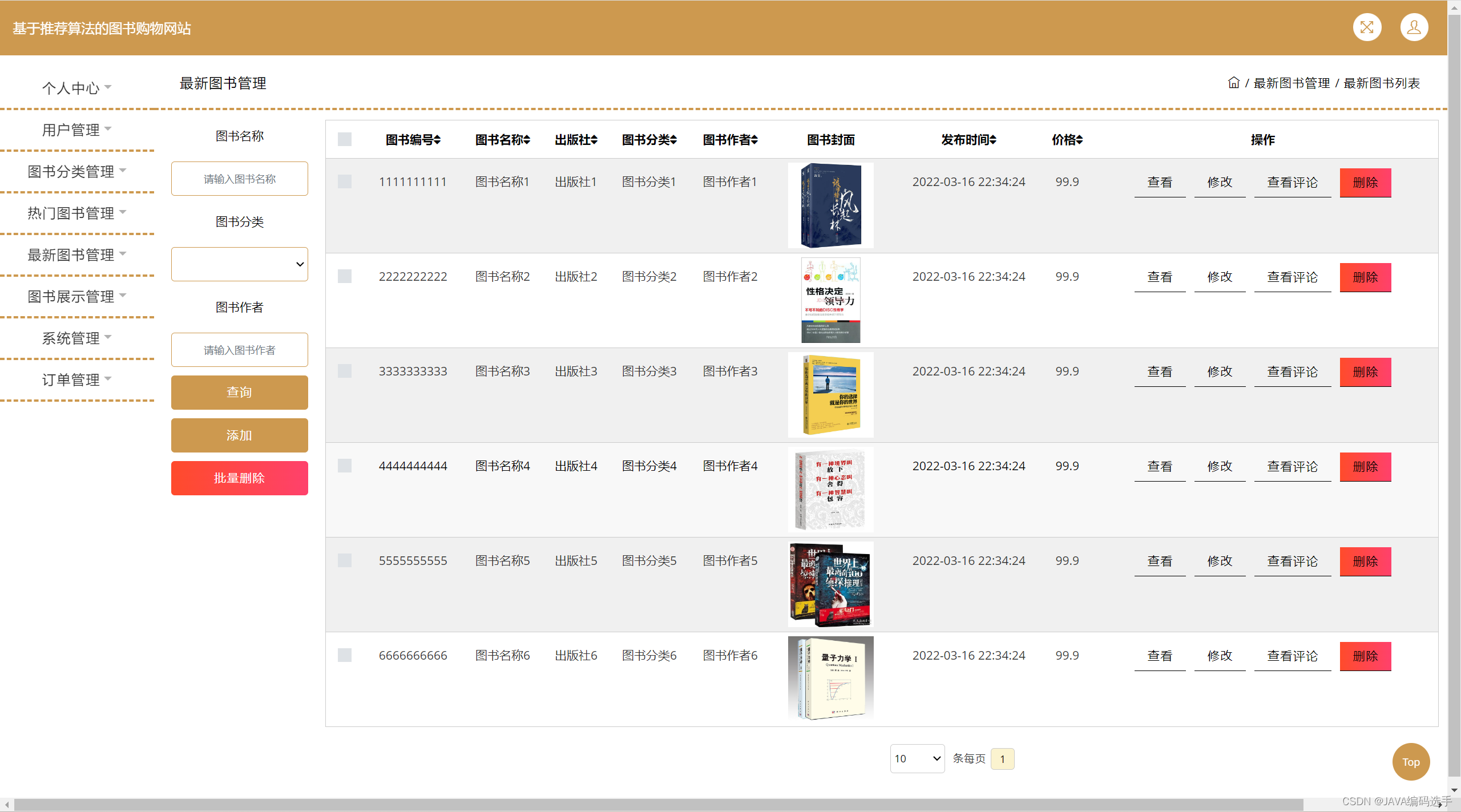Click the horizontal scrollbar at page bottom
The height and width of the screenshot is (812, 1461).
[659, 805]
